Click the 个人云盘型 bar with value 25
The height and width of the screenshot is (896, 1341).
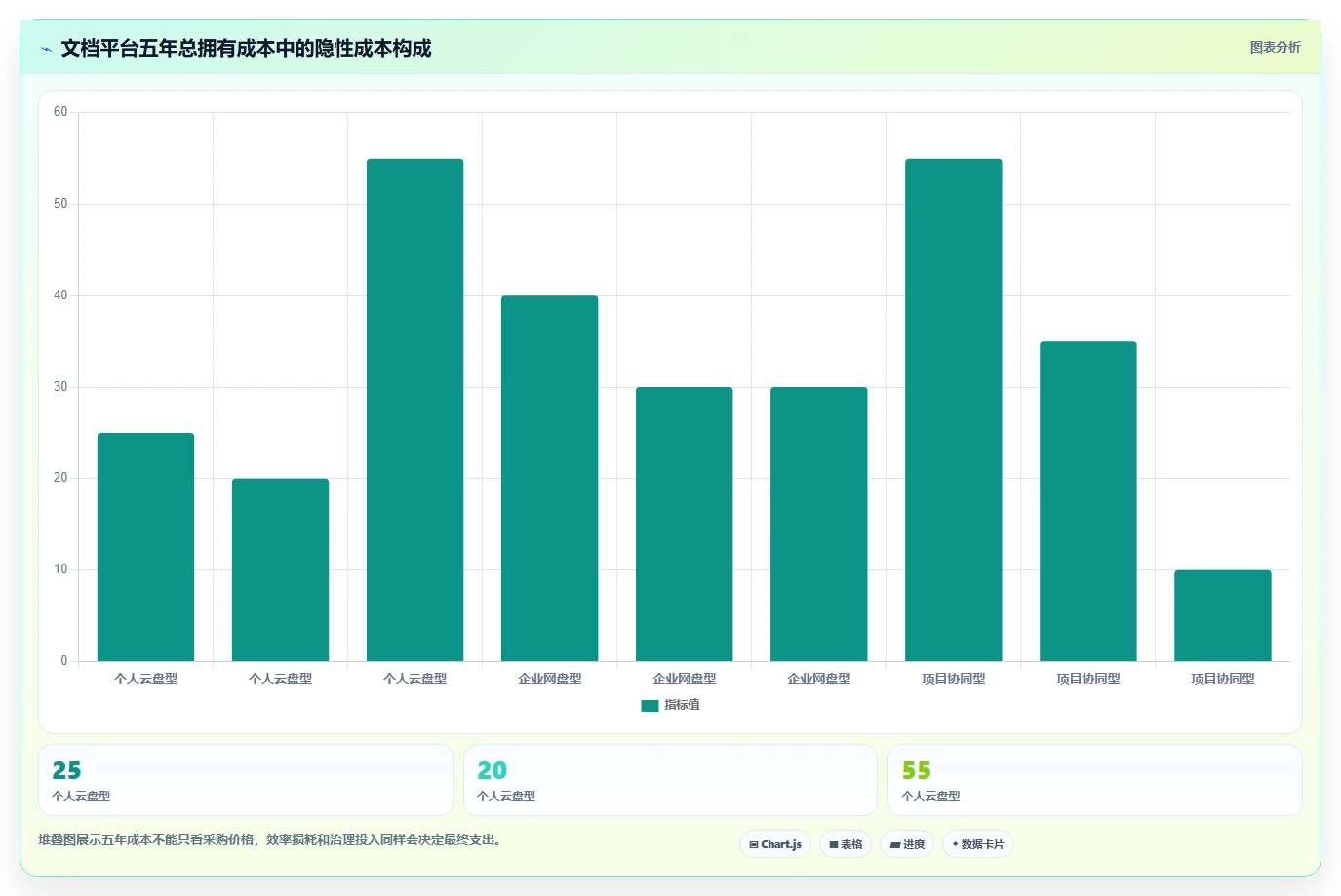pos(145,547)
